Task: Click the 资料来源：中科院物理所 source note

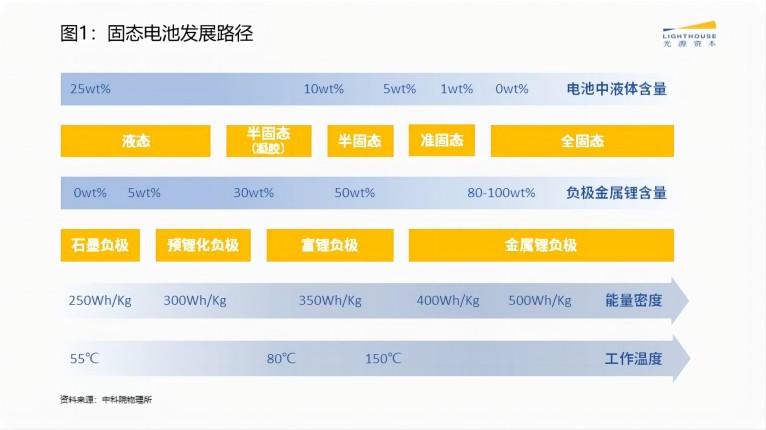Action: click(106, 400)
